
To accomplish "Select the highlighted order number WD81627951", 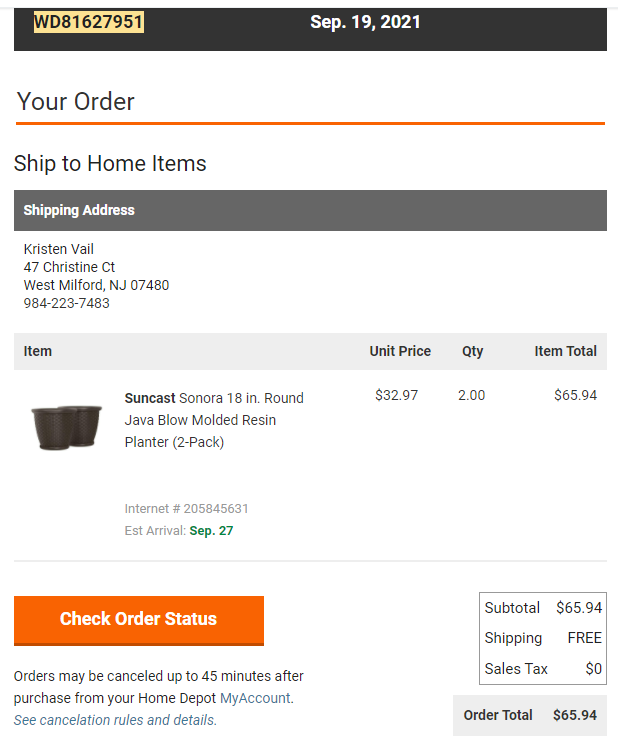I will pos(89,22).
